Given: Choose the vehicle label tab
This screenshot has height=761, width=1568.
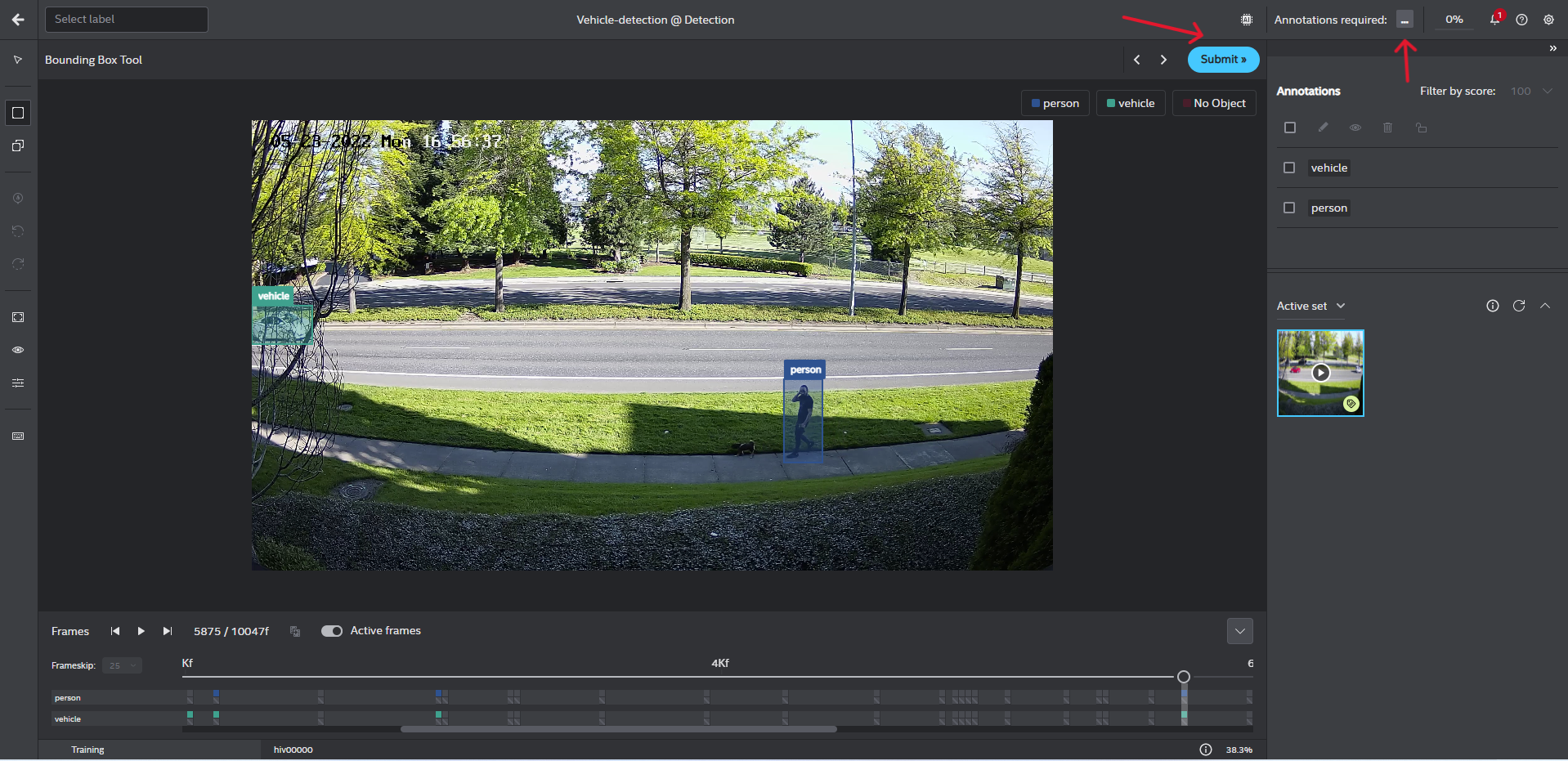Looking at the screenshot, I should pyautogui.click(x=1130, y=103).
